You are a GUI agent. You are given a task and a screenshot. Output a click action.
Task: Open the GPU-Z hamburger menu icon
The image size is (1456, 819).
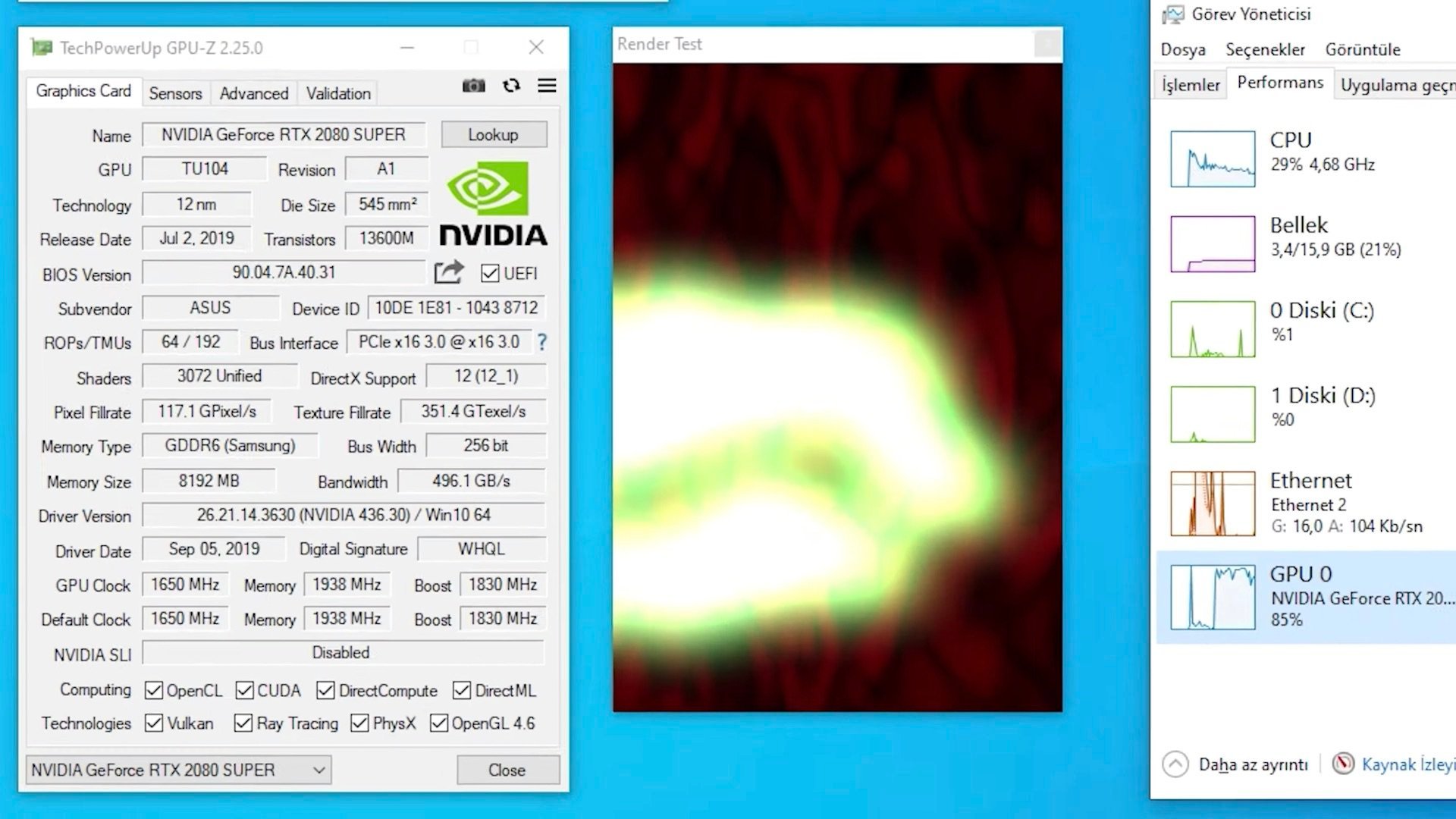click(547, 86)
